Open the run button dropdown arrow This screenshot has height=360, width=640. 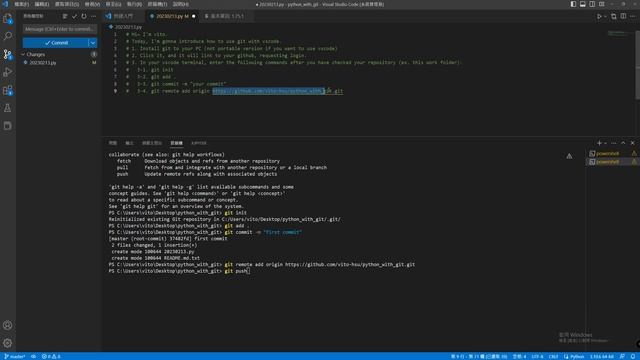point(605,16)
